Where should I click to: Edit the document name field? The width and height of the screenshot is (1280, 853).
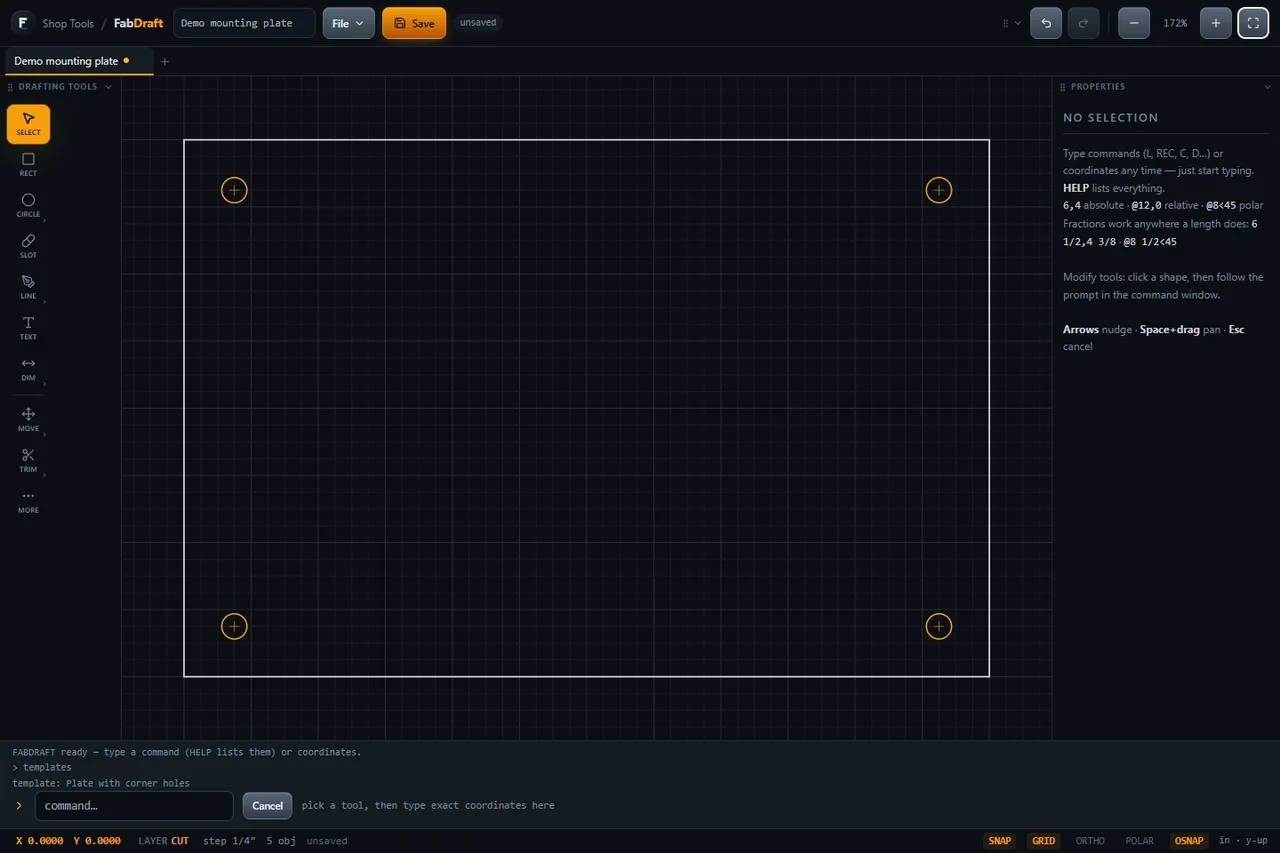244,23
